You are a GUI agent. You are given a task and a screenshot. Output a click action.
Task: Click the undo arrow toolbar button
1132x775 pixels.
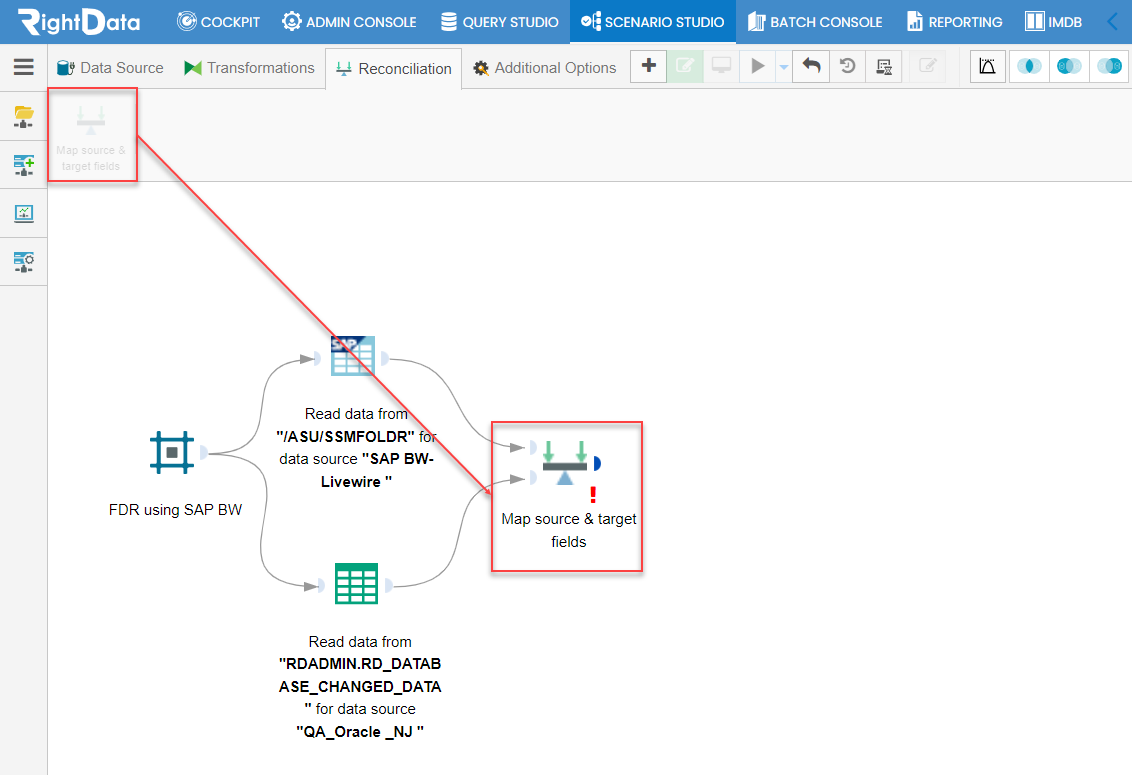(x=811, y=66)
